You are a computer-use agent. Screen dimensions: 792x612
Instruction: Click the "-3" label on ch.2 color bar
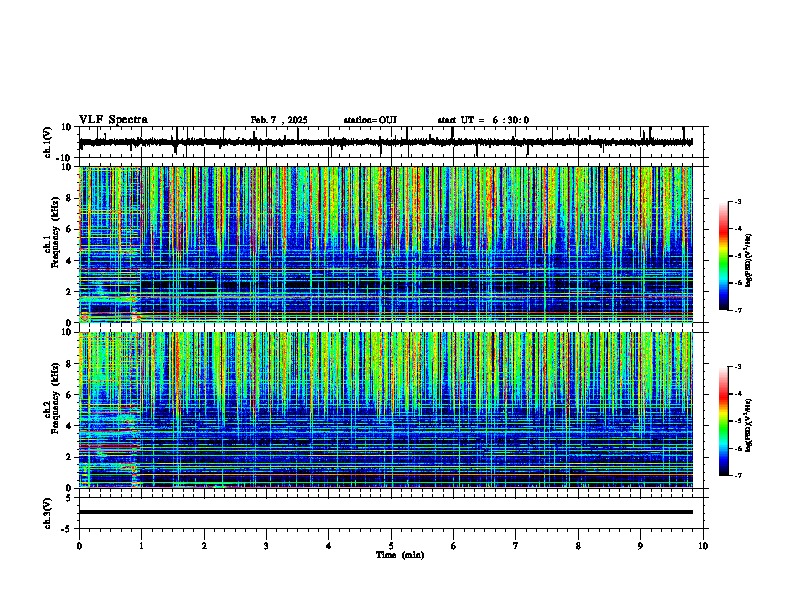[737, 367]
